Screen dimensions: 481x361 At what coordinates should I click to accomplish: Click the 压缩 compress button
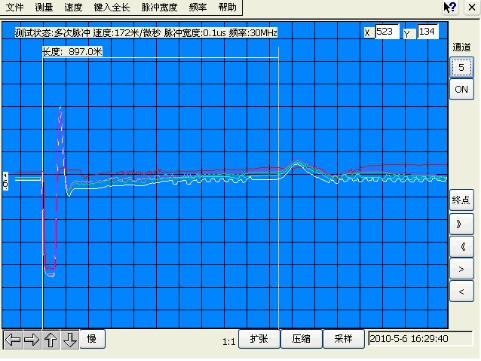(301, 339)
